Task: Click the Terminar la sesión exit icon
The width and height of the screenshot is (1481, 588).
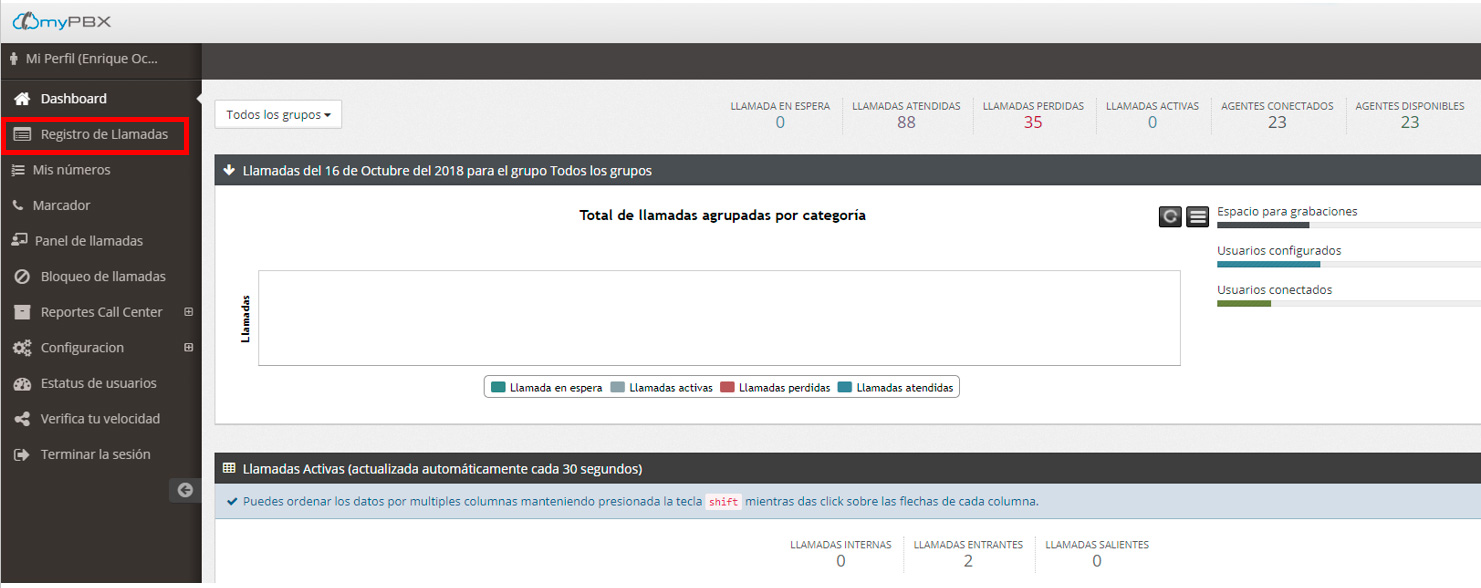Action: coord(22,455)
